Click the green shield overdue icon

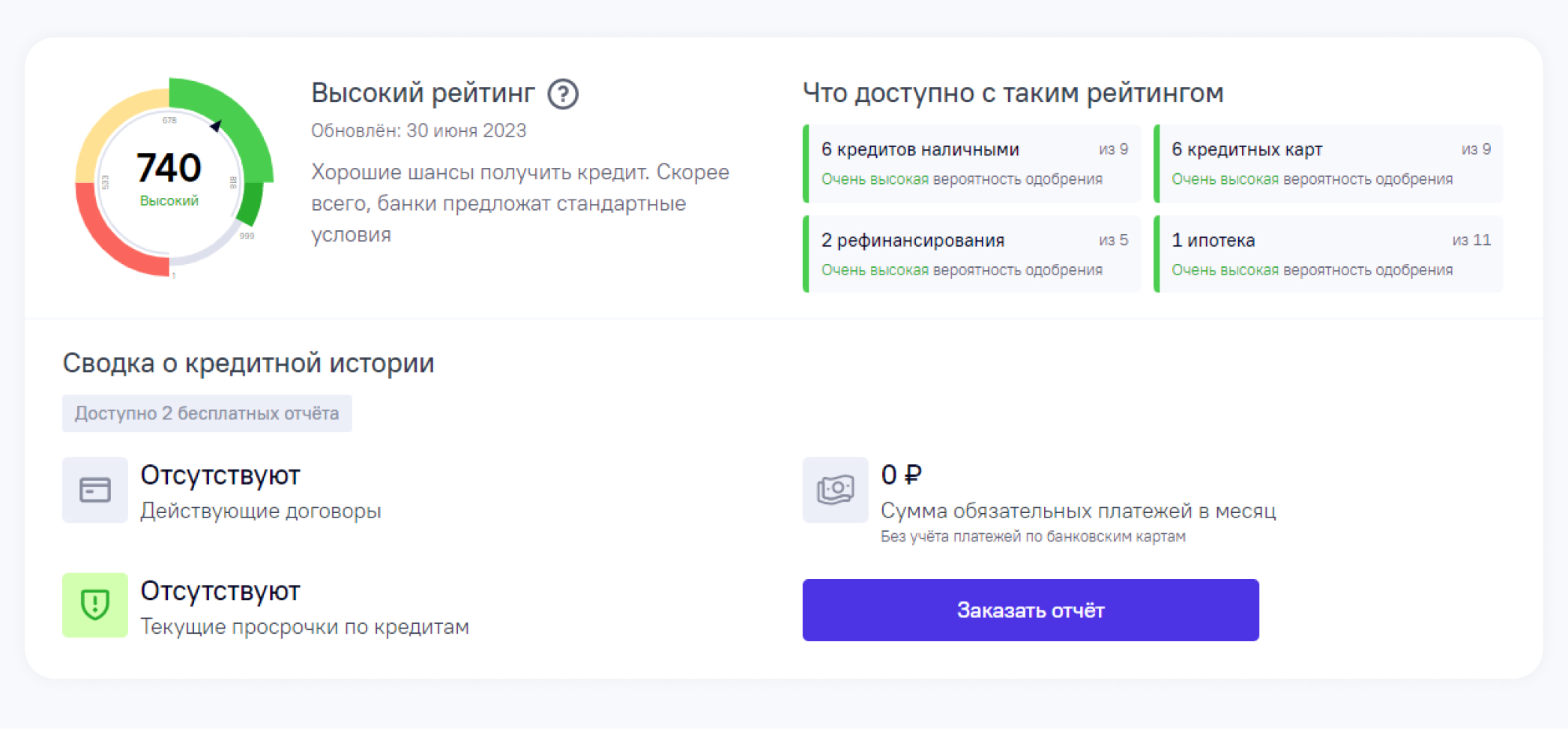click(x=95, y=605)
